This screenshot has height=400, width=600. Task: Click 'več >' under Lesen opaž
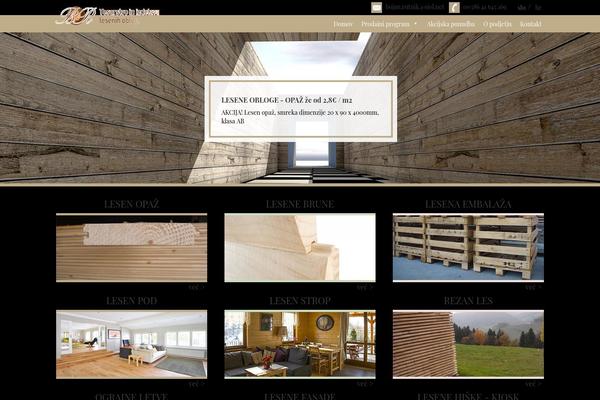(197, 287)
